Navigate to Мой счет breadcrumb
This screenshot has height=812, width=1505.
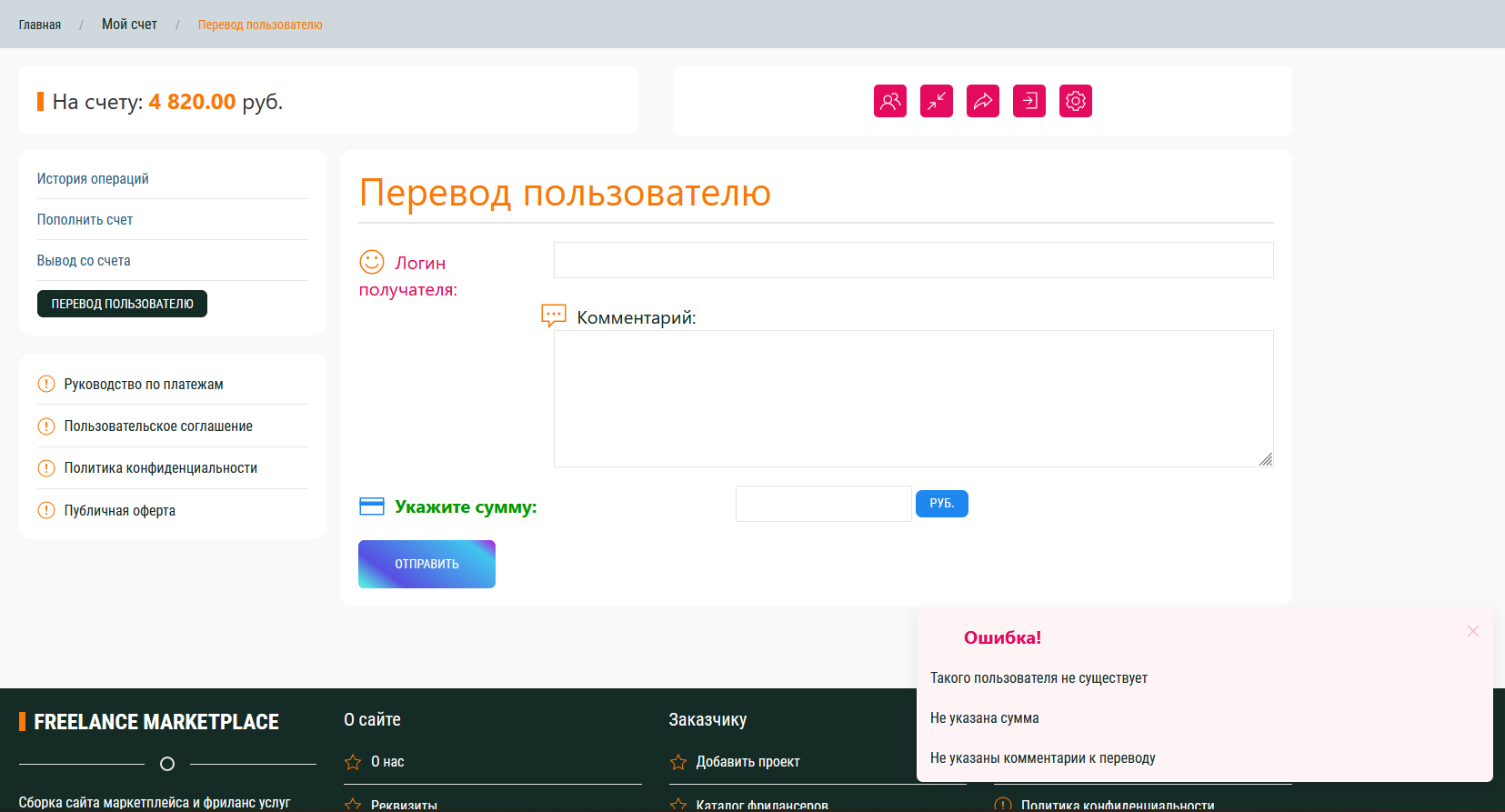(129, 25)
